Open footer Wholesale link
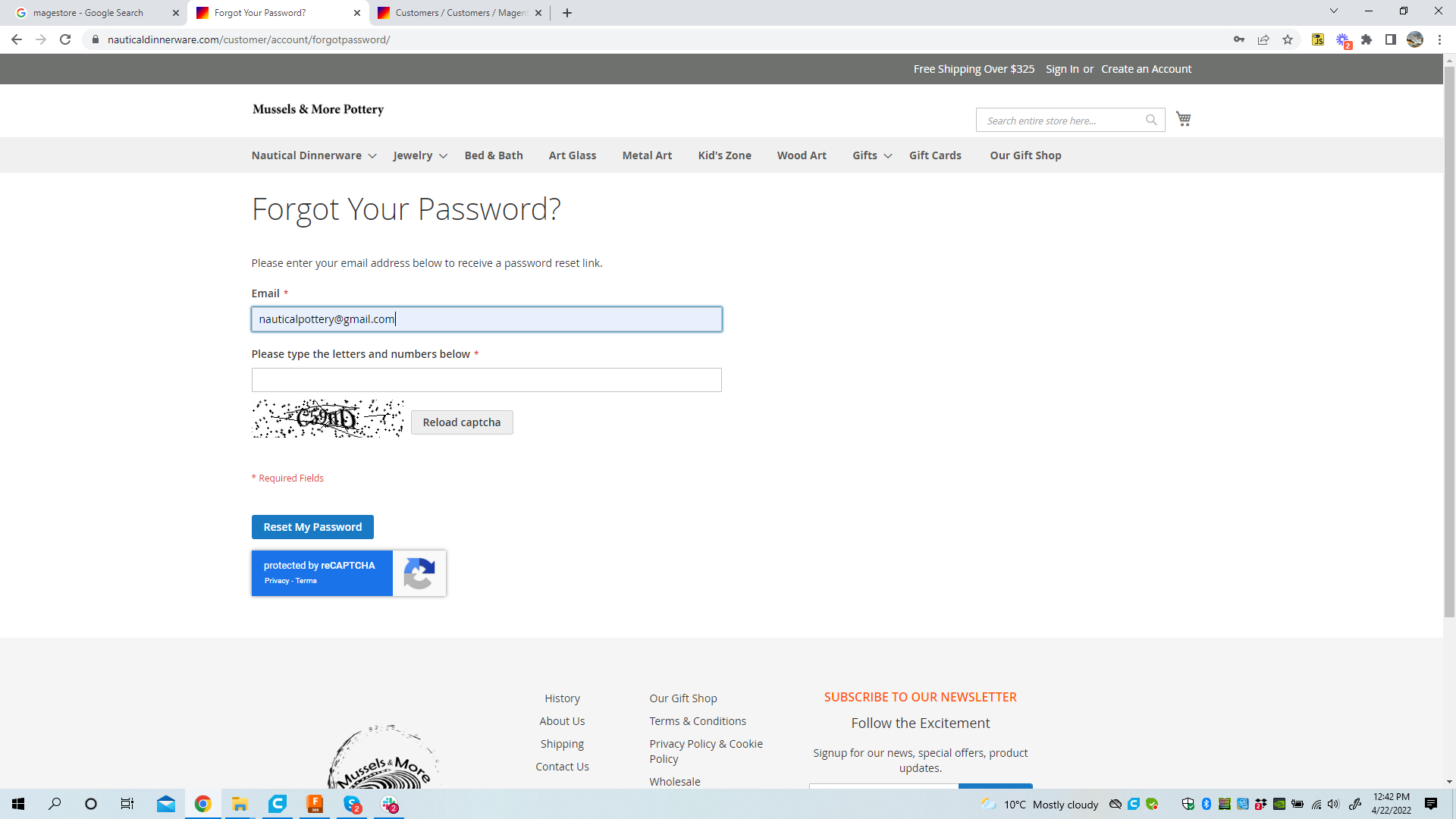This screenshot has width=1456, height=819. tap(675, 782)
